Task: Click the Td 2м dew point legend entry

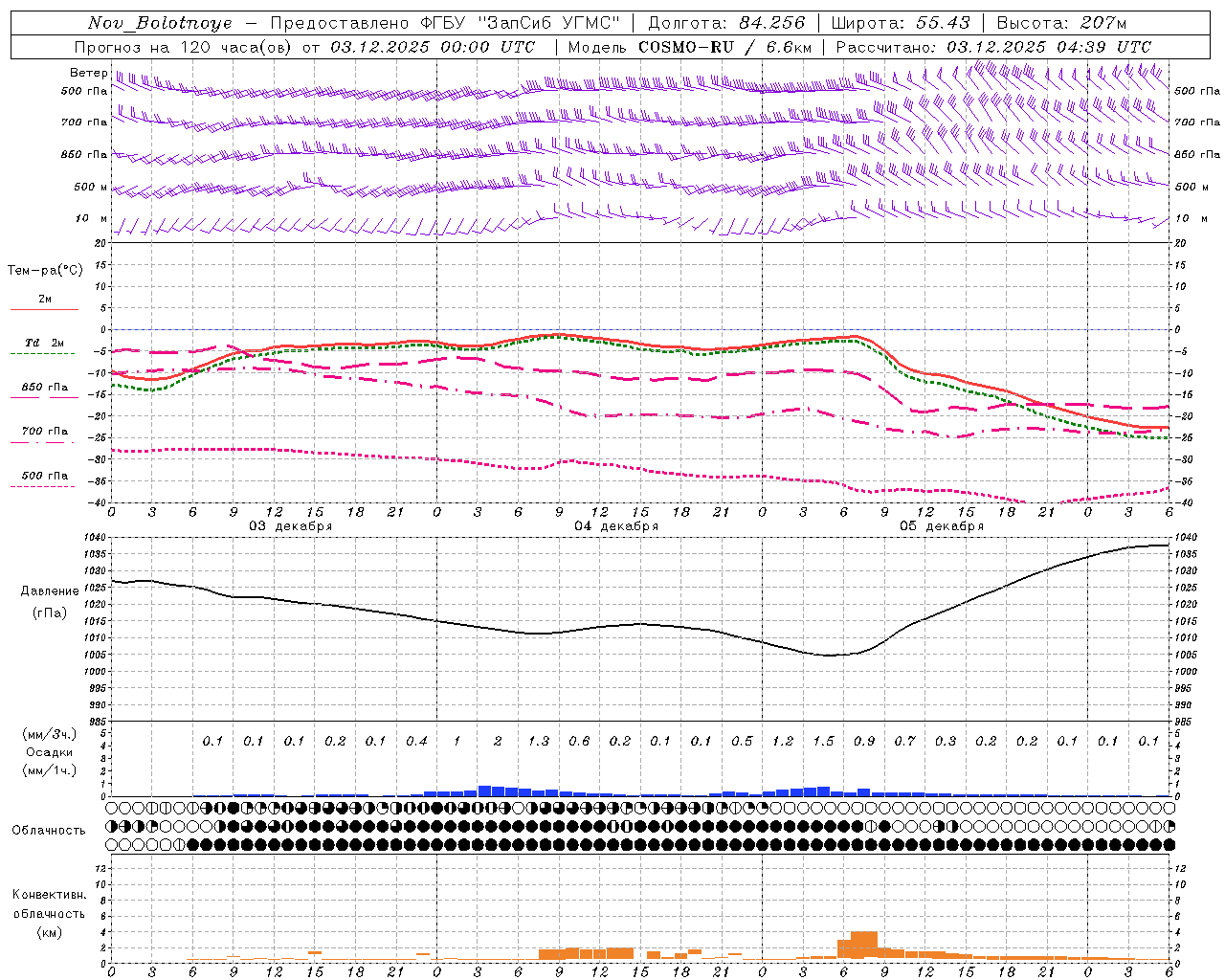Action: coord(44,343)
